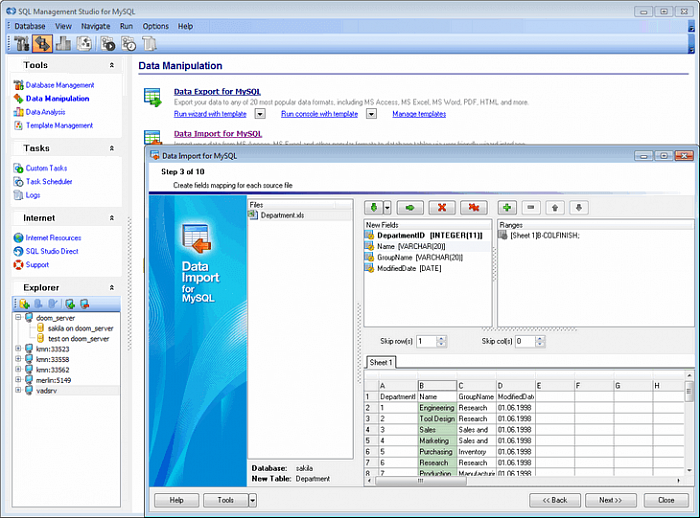
Task: Click the move up arrow button
Action: 555,208
